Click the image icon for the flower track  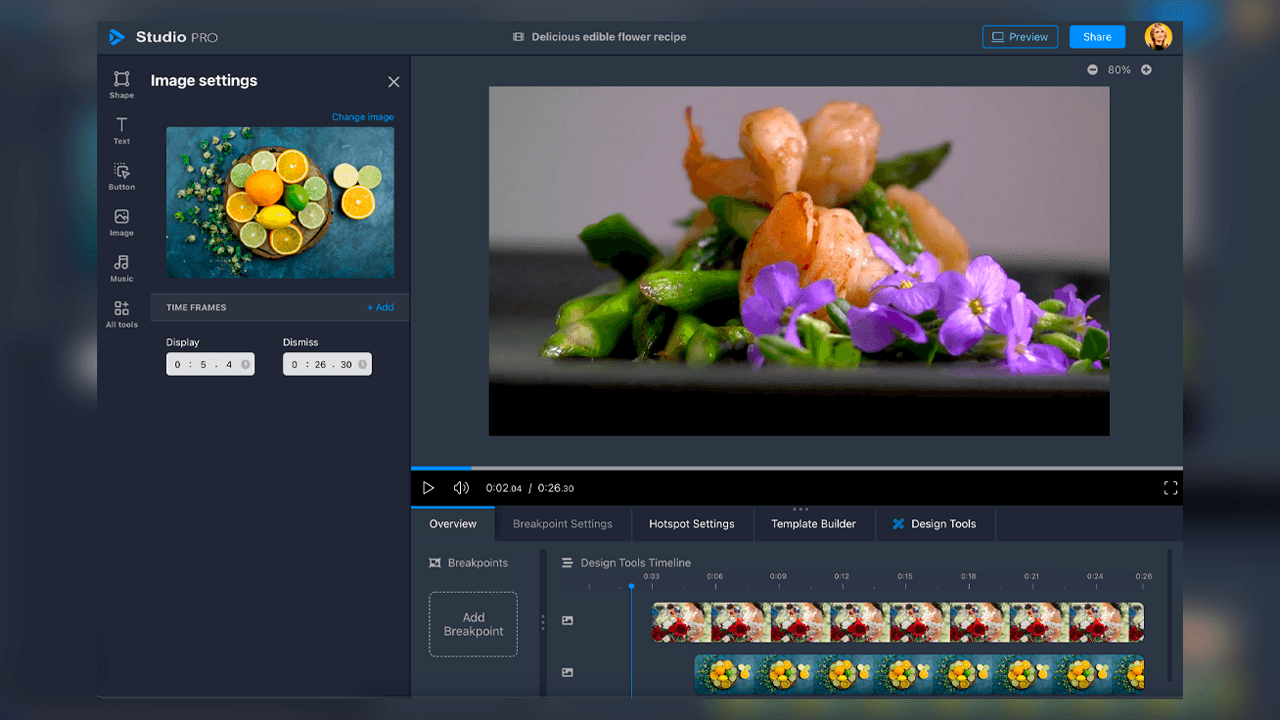[568, 621]
